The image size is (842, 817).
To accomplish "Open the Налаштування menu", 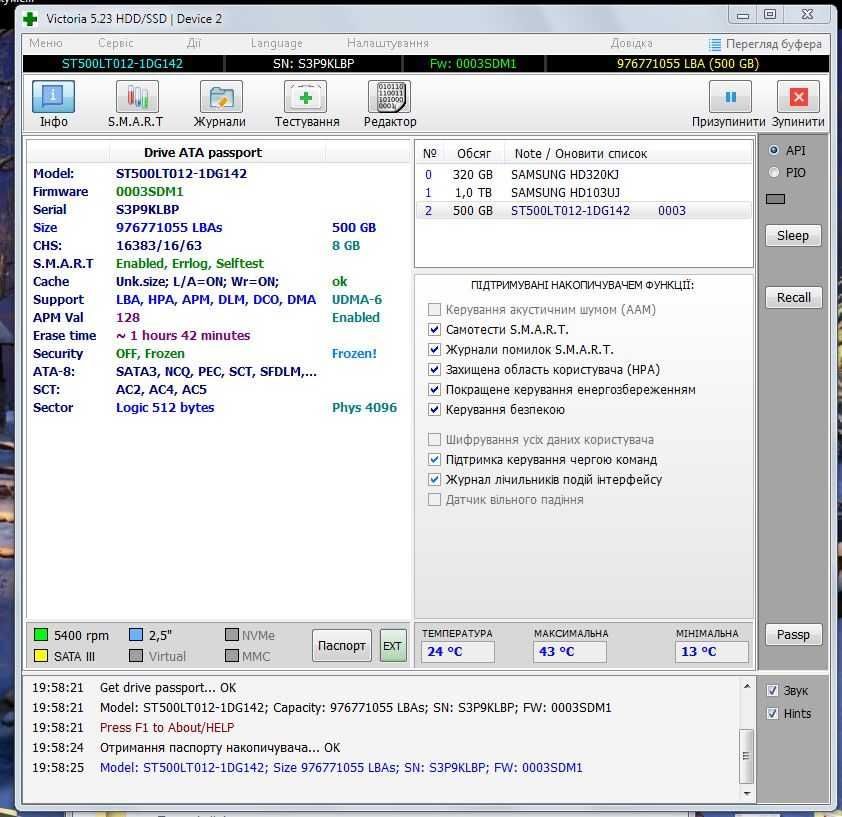I will click(388, 43).
